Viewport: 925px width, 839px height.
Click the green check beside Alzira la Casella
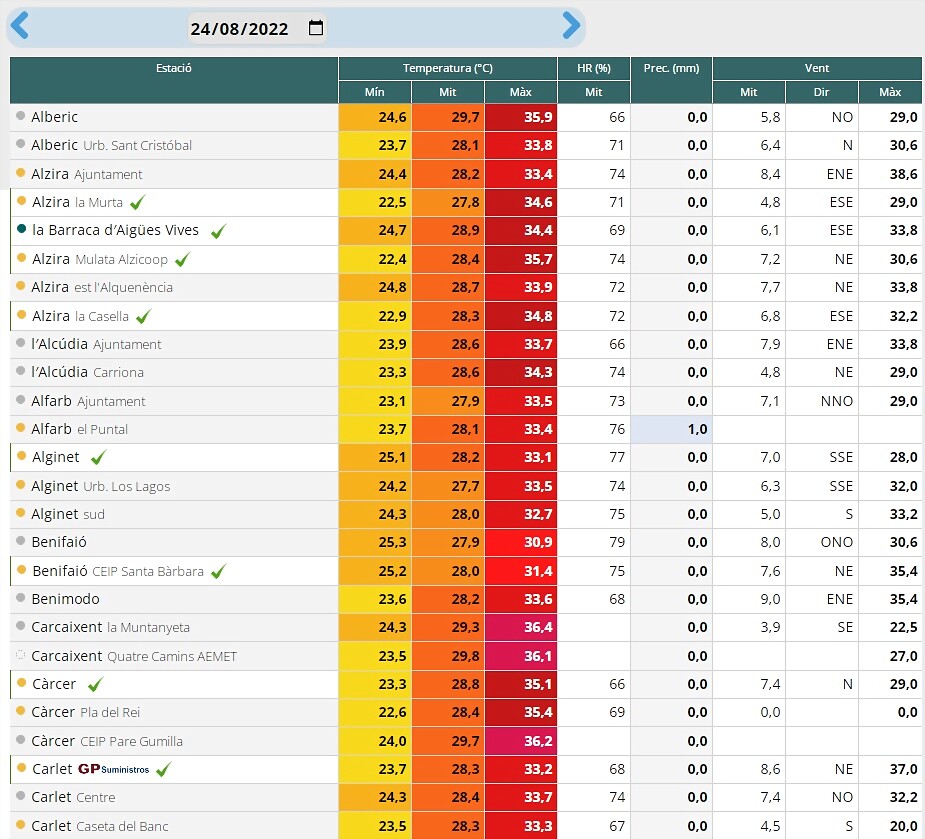pos(143,316)
